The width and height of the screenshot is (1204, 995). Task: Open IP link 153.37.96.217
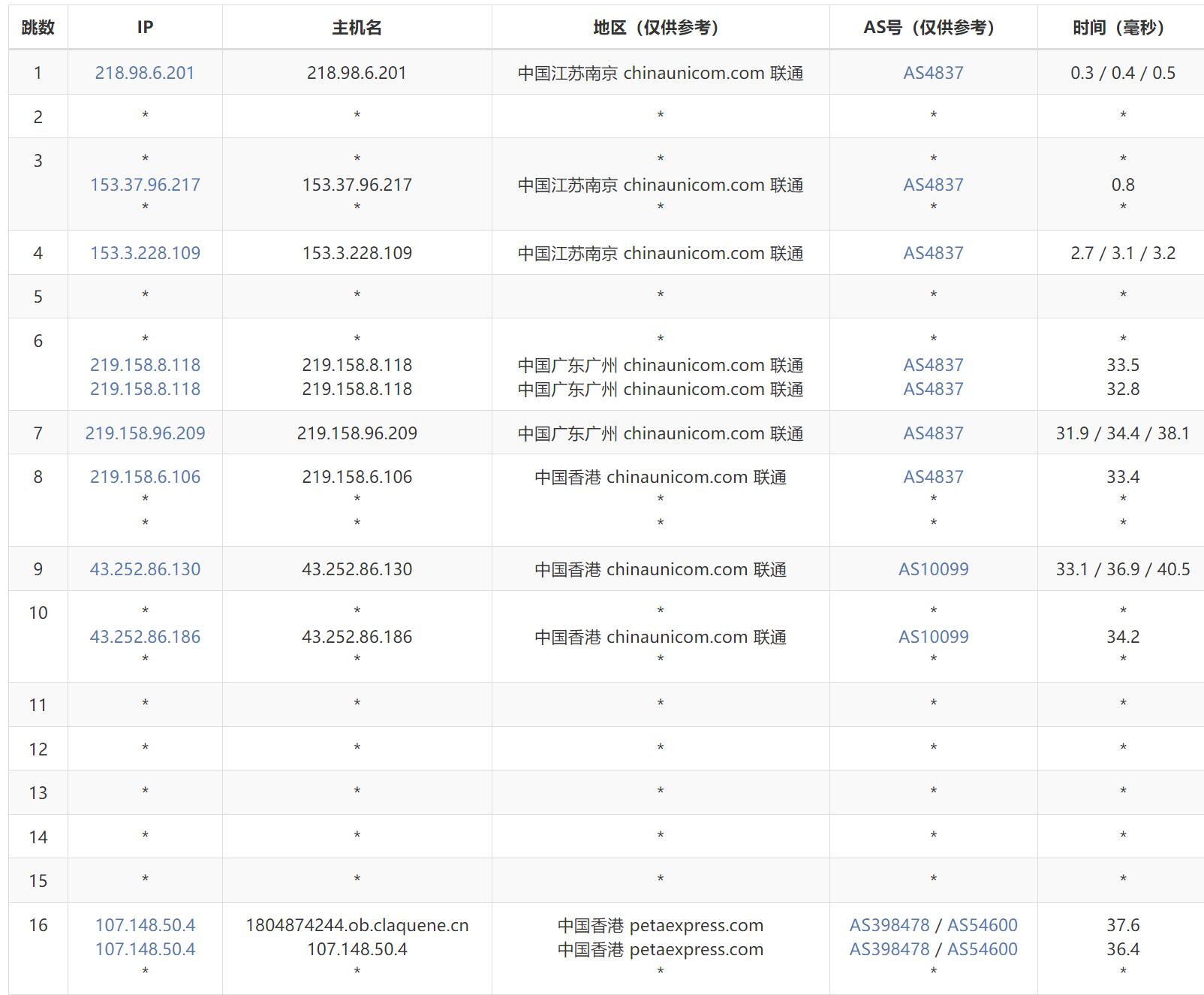tap(145, 185)
